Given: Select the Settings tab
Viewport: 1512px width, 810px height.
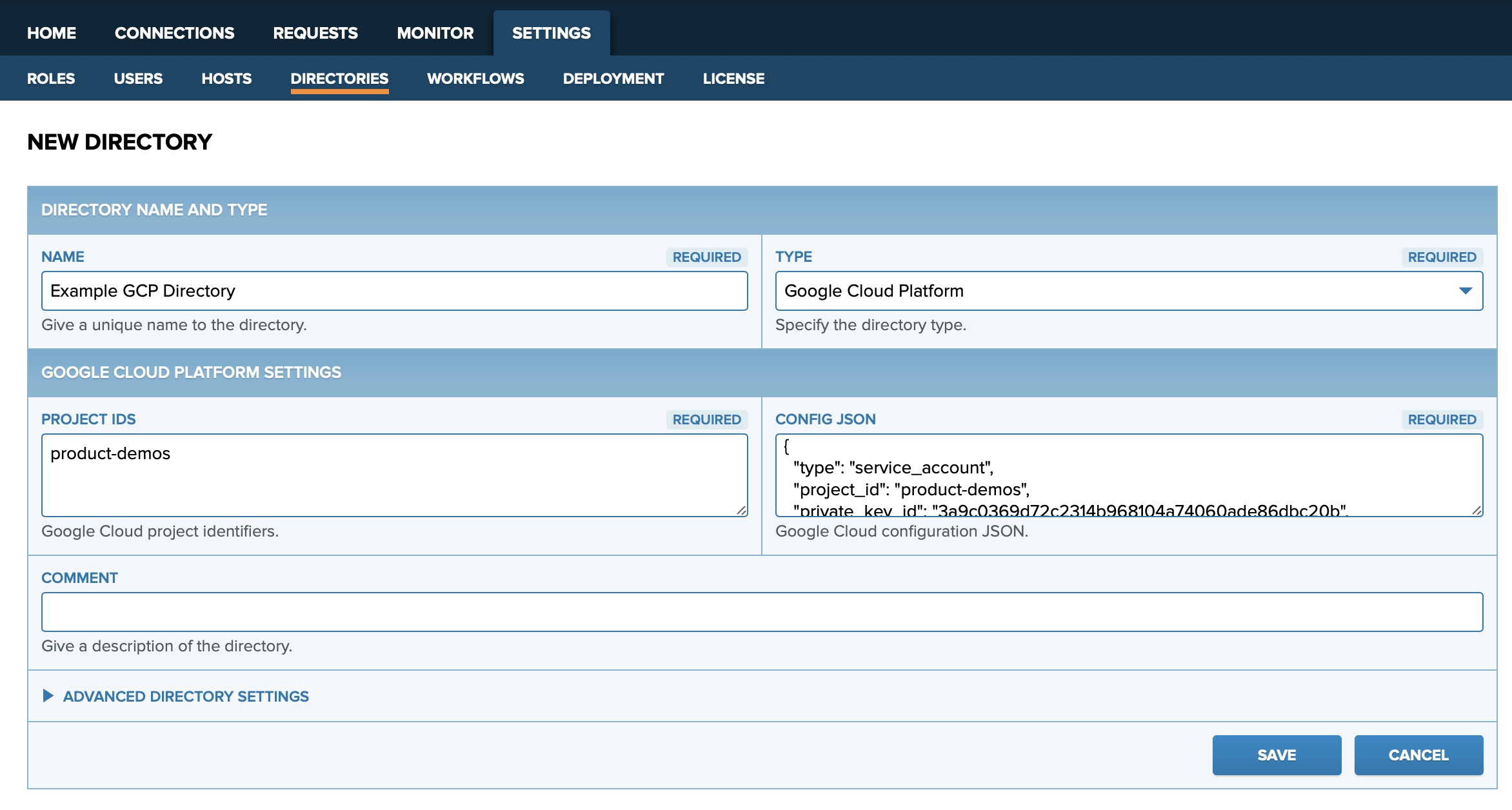Looking at the screenshot, I should (551, 33).
